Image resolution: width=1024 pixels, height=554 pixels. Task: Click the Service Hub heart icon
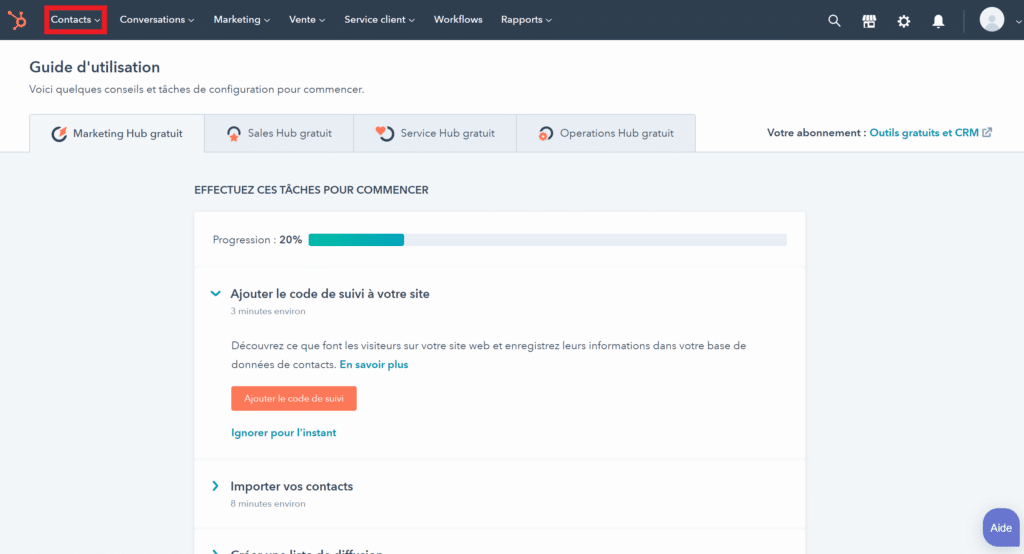[x=385, y=133]
